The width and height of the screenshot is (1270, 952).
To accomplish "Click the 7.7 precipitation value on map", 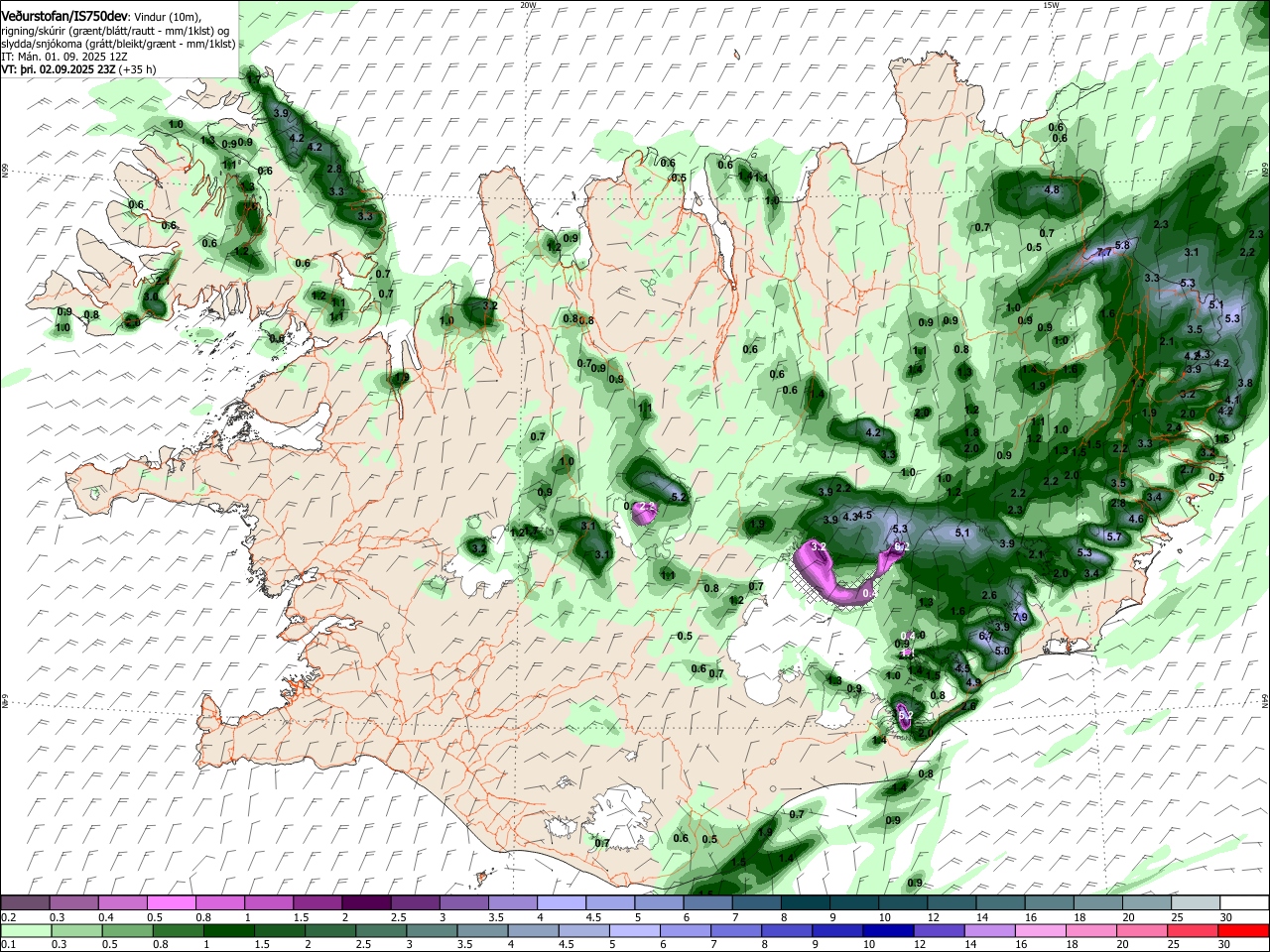I will point(1103,253).
